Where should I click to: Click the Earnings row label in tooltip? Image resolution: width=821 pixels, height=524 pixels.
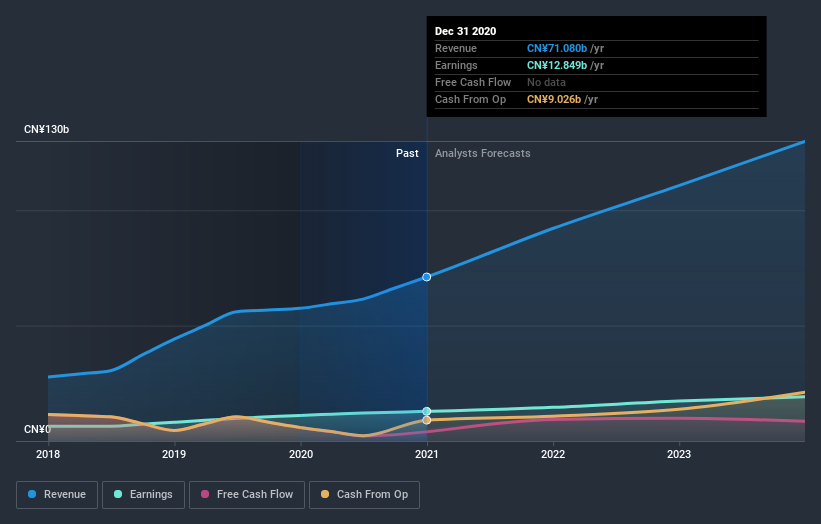(x=456, y=65)
